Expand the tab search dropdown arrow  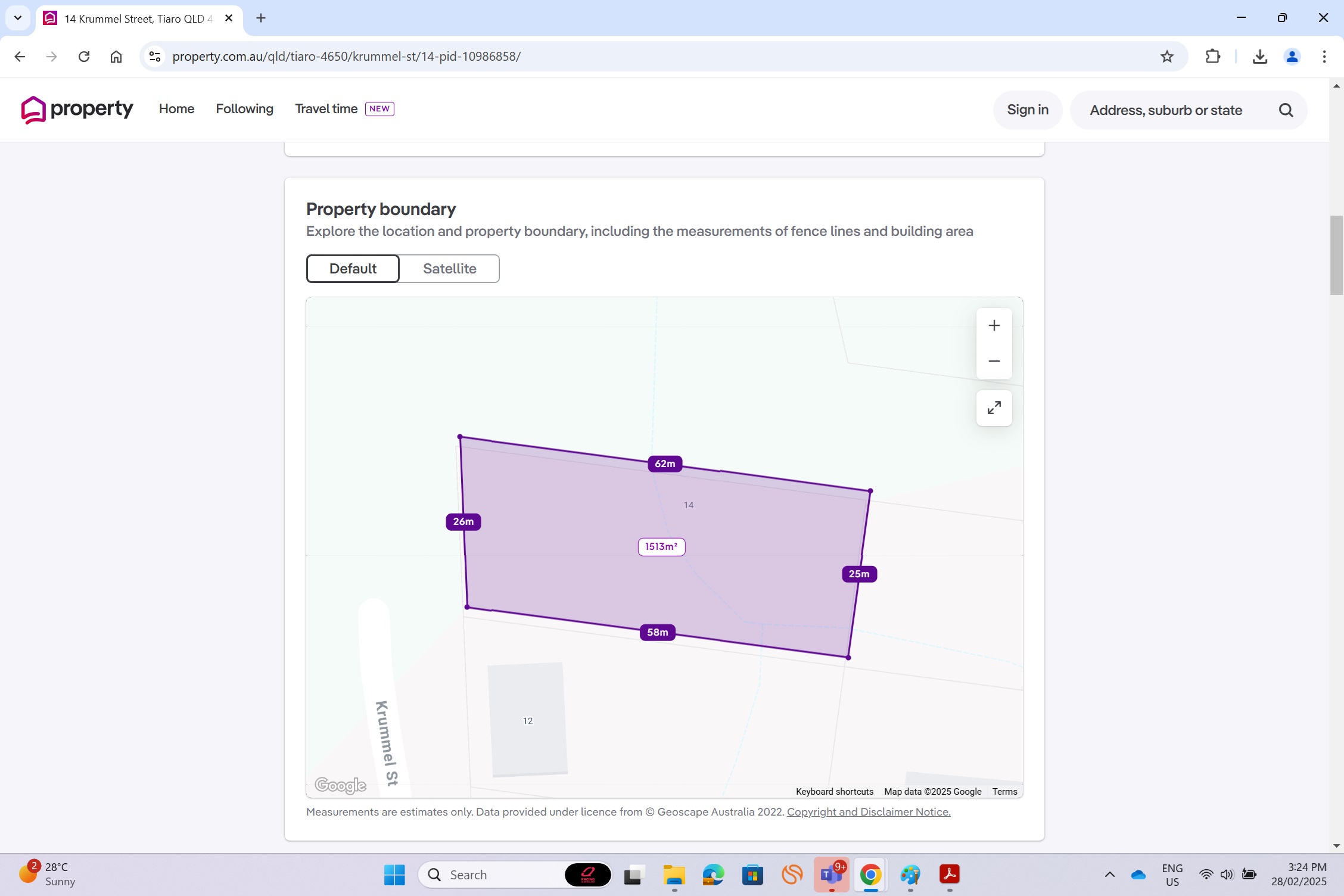click(x=18, y=18)
